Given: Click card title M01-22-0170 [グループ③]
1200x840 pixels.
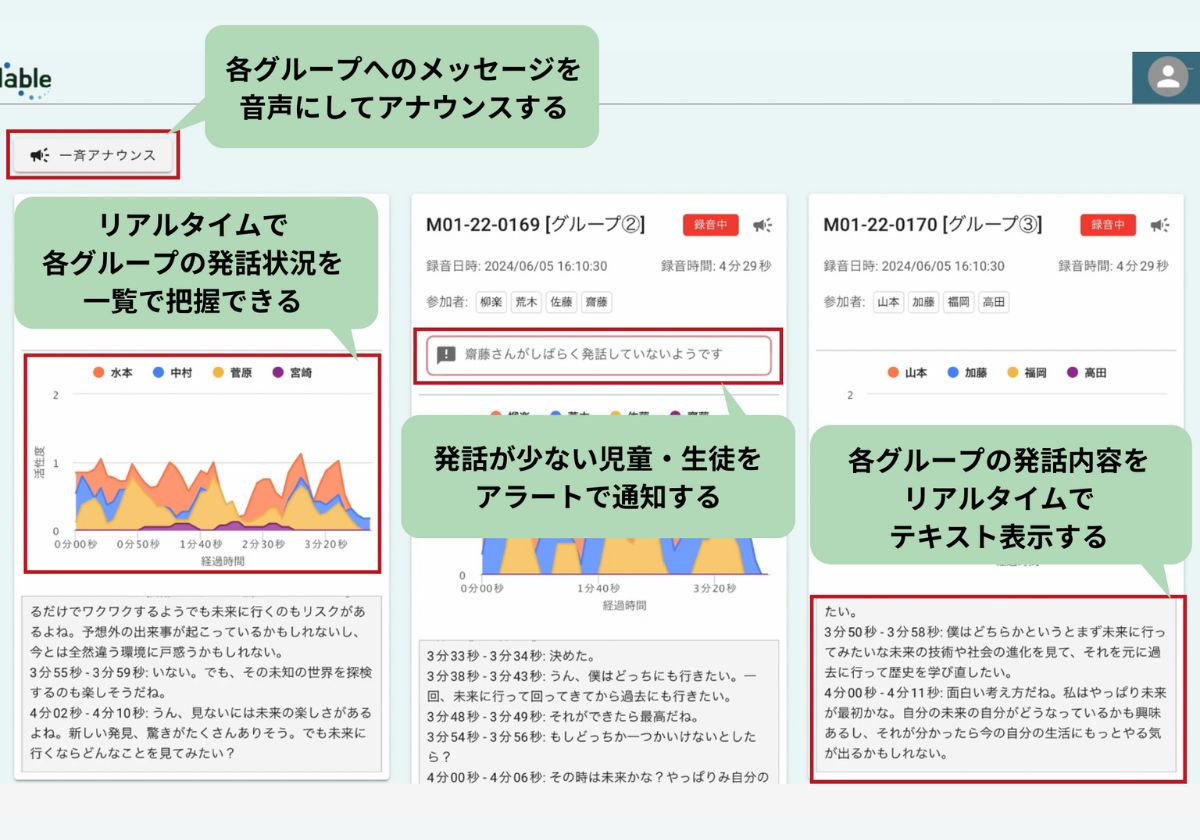Looking at the screenshot, I should pyautogui.click(x=932, y=225).
